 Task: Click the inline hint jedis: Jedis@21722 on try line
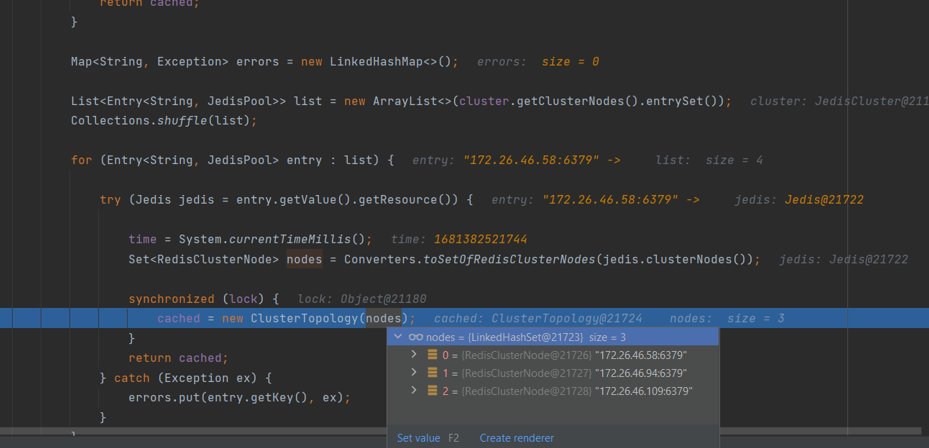point(799,200)
